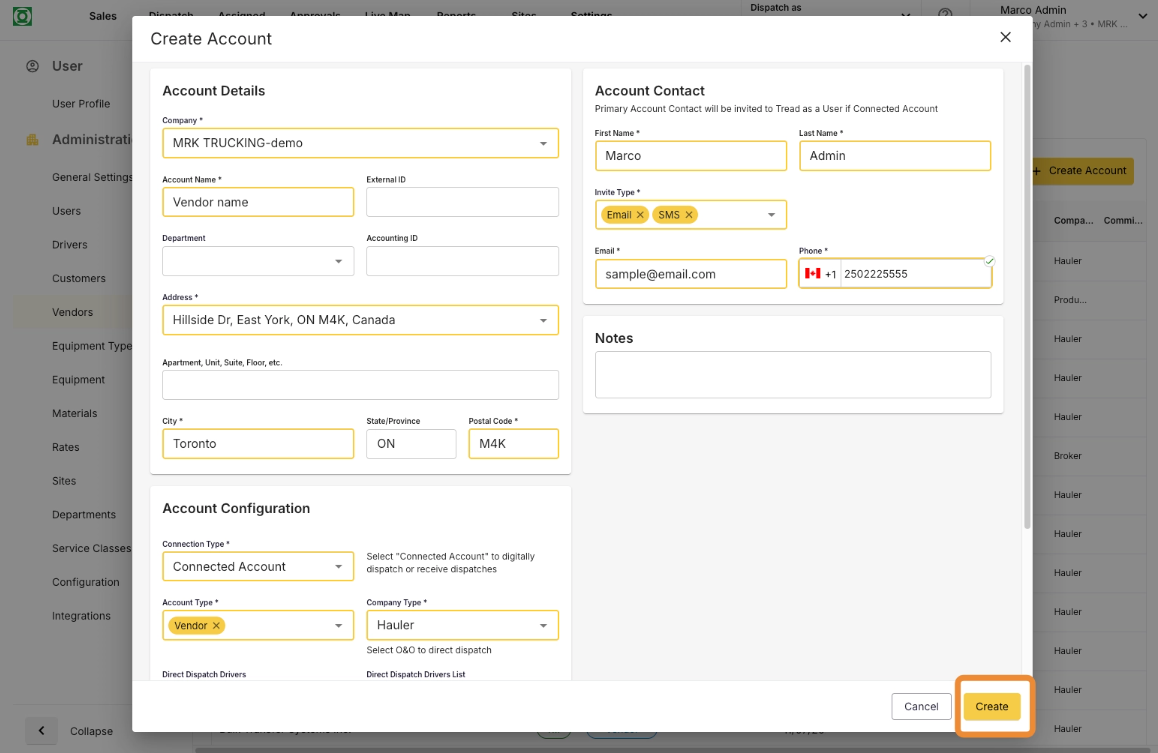Click the Apartment, Unit, Suite field

tap(360, 385)
